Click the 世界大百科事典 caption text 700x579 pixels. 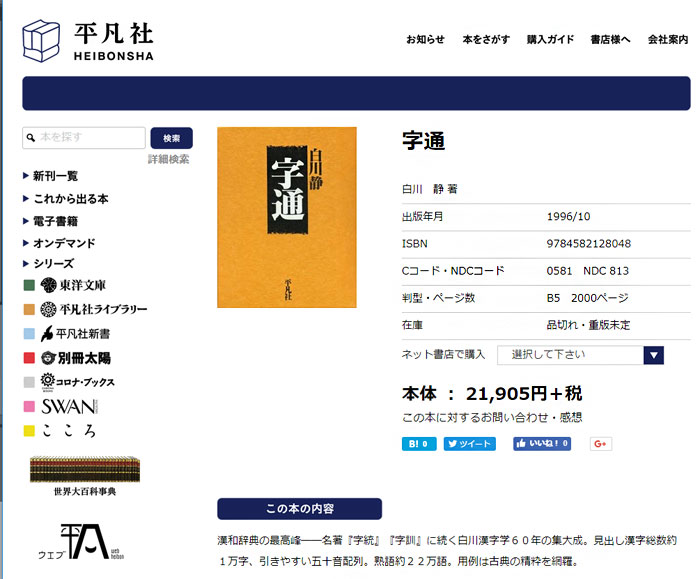[x=85, y=492]
